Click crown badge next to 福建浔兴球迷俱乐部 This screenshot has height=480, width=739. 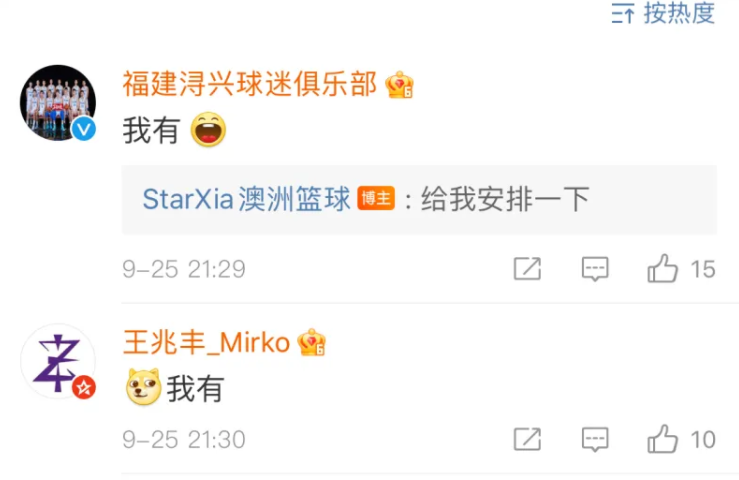coord(399,85)
